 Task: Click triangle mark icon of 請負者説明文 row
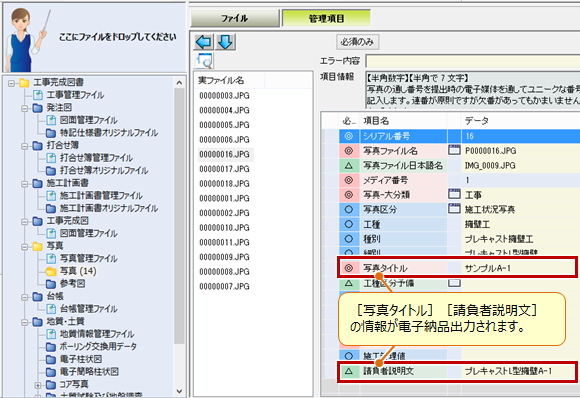pos(348,371)
